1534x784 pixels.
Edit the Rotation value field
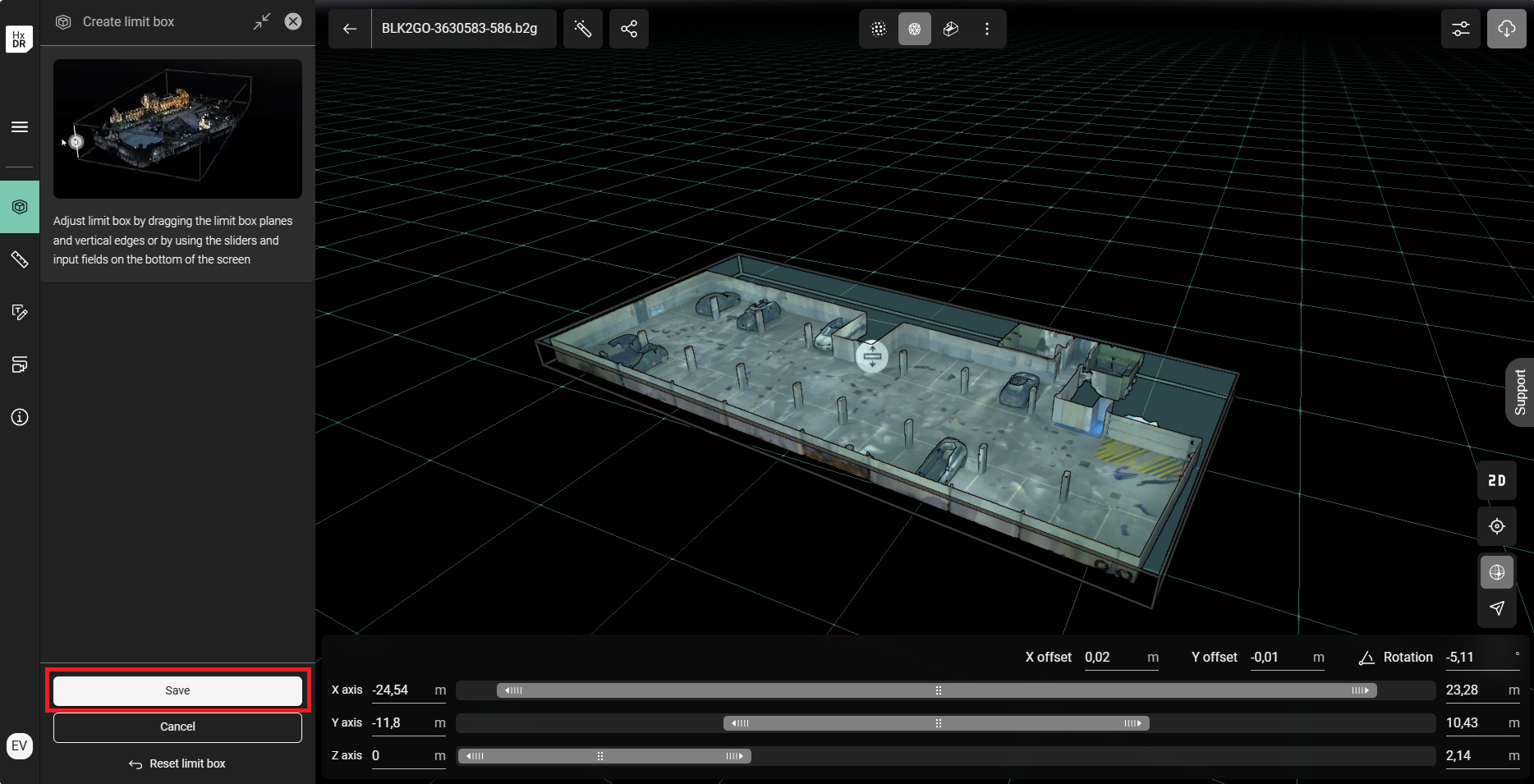click(x=1483, y=658)
